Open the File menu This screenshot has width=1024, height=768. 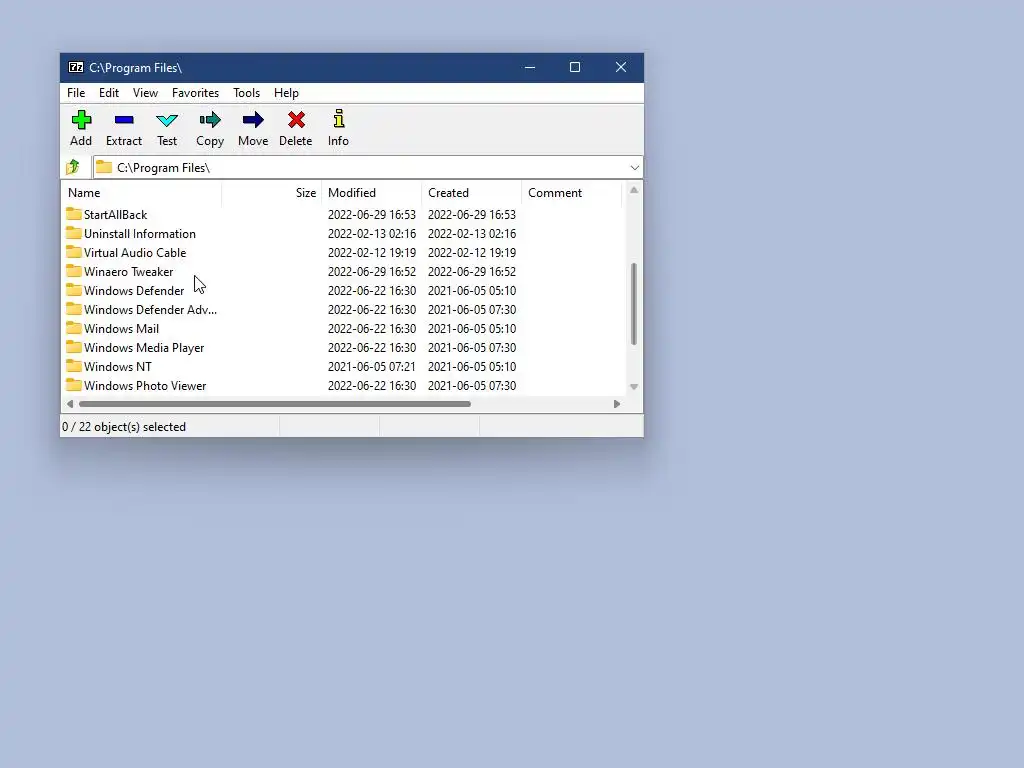76,93
